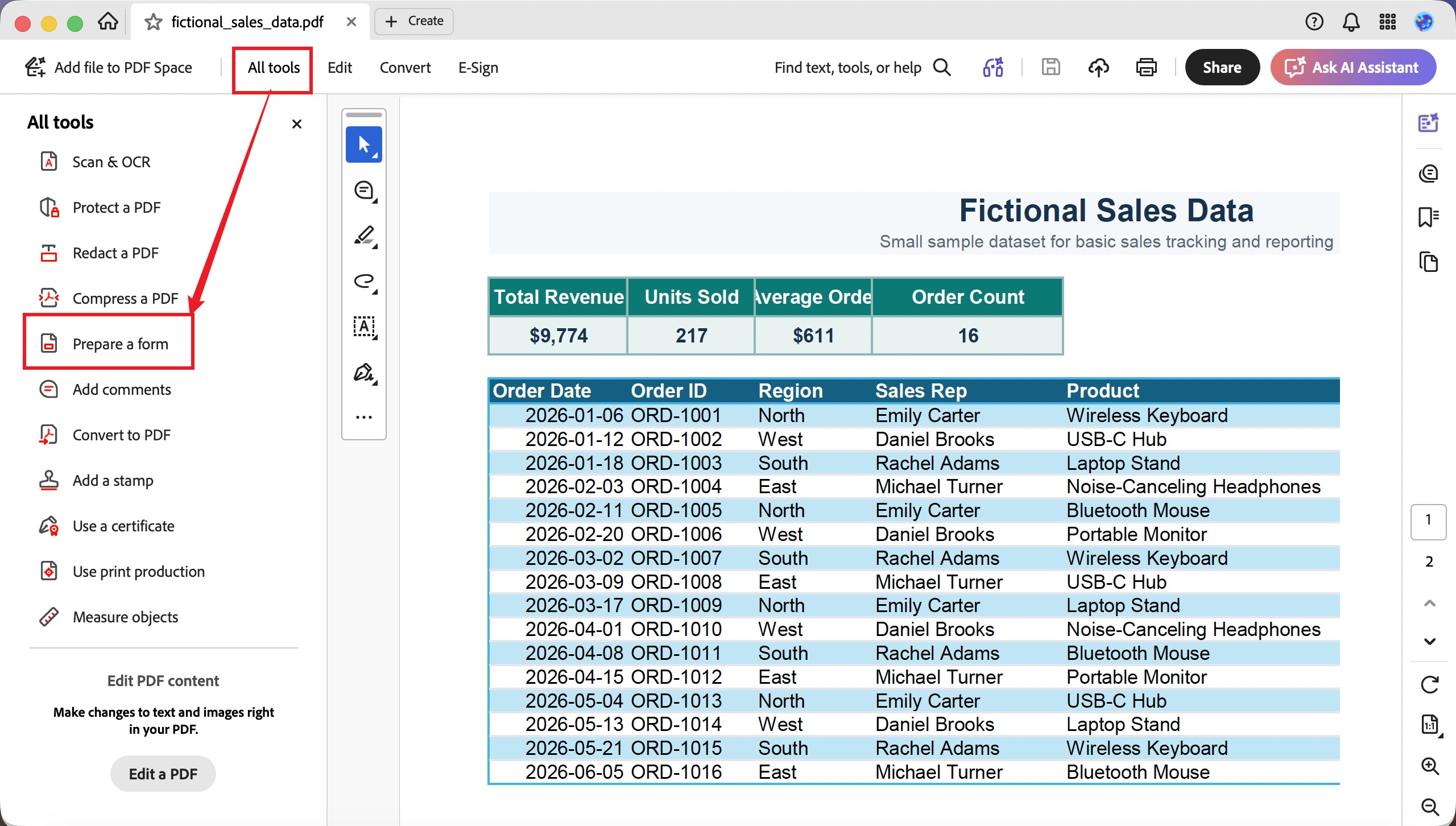Choose the Select arrow tool
Viewport: 1456px width, 826px height.
[364, 144]
